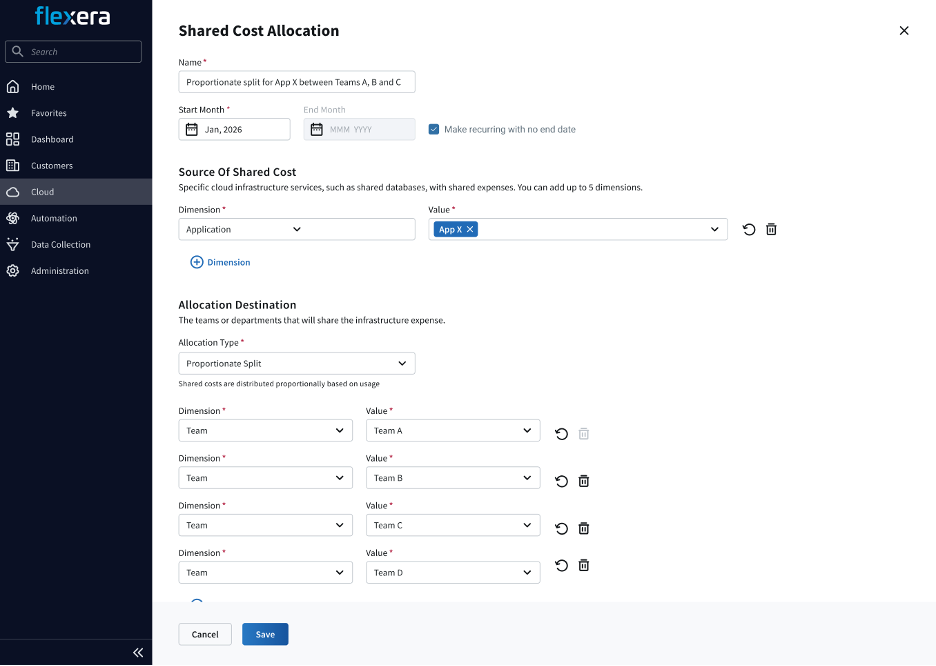Open the Application dimension dropdown
Screen dimensions: 936x666
(297, 229)
